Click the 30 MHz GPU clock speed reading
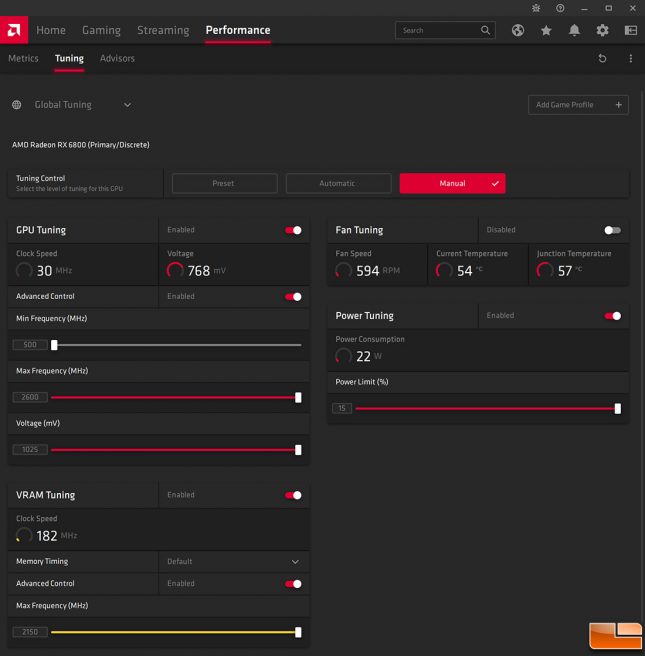 (54, 271)
